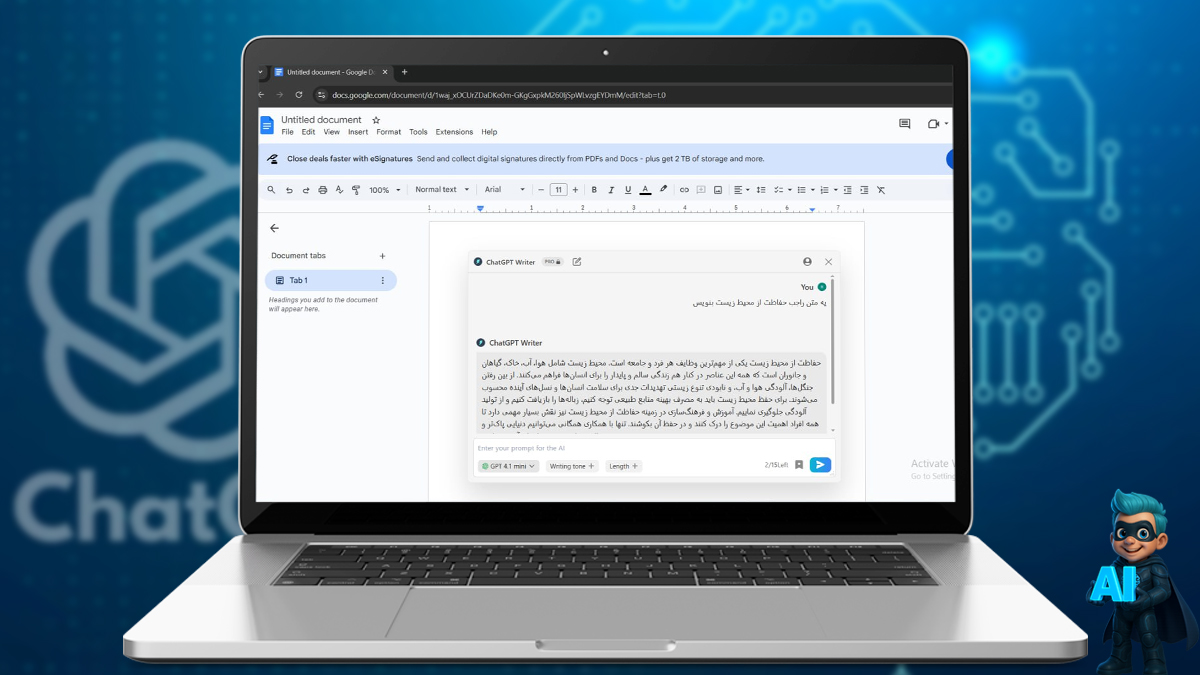This screenshot has height=675, width=1200.
Task: Collapse the document tabs with back arrow
Action: (x=274, y=228)
